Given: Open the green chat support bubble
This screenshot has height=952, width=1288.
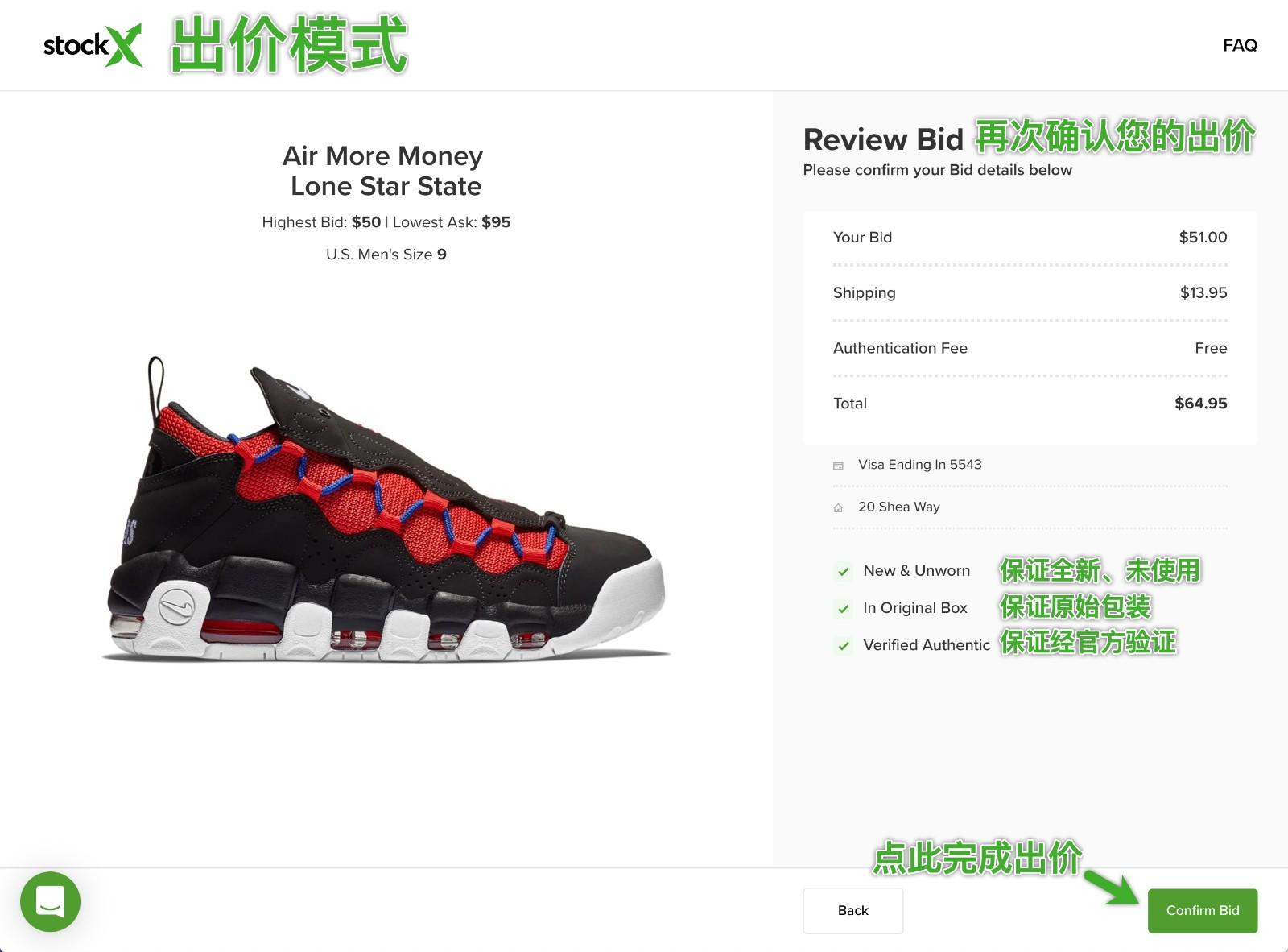Looking at the screenshot, I should [50, 901].
